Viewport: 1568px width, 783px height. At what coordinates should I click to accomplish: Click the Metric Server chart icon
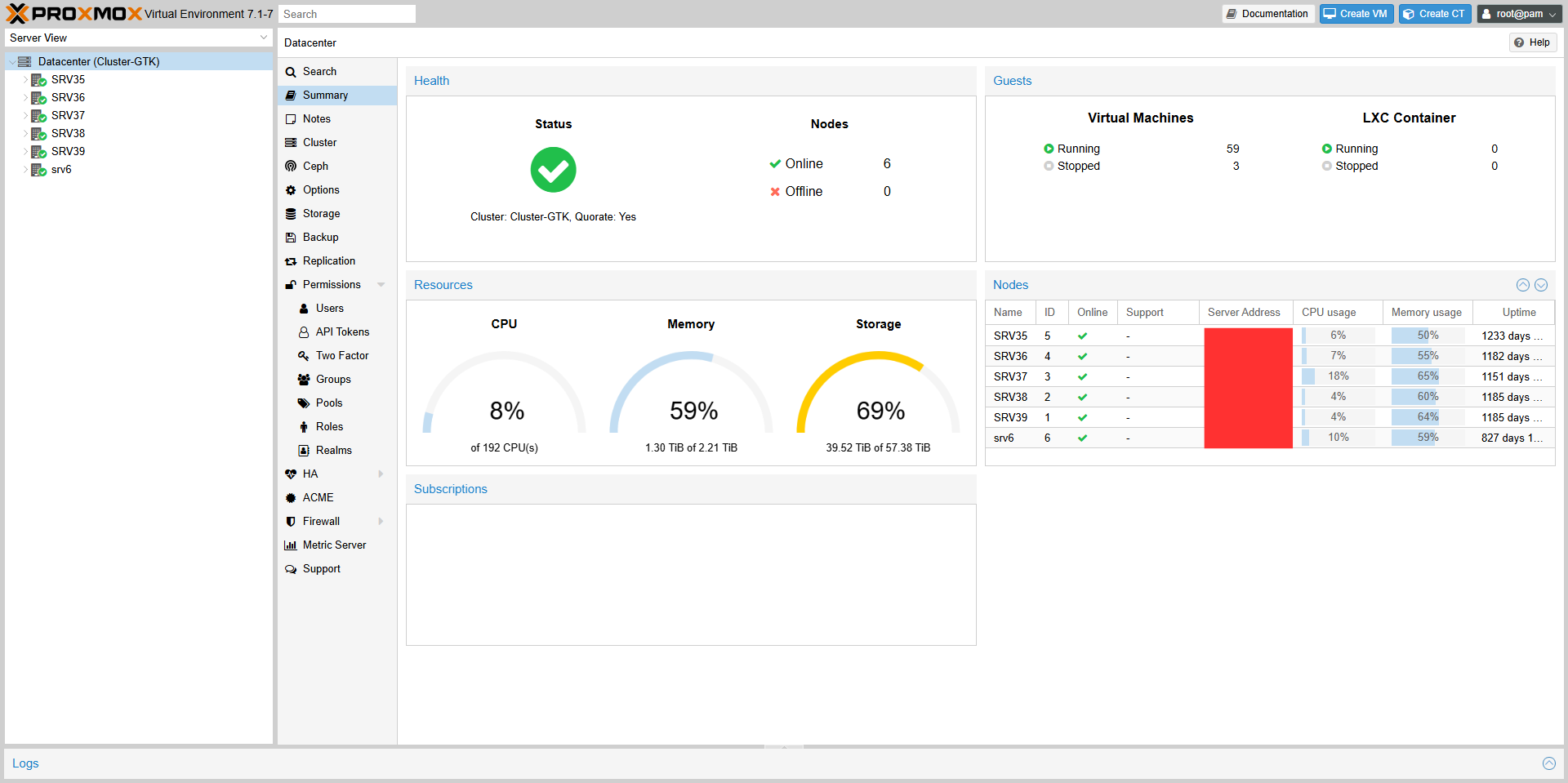click(291, 545)
